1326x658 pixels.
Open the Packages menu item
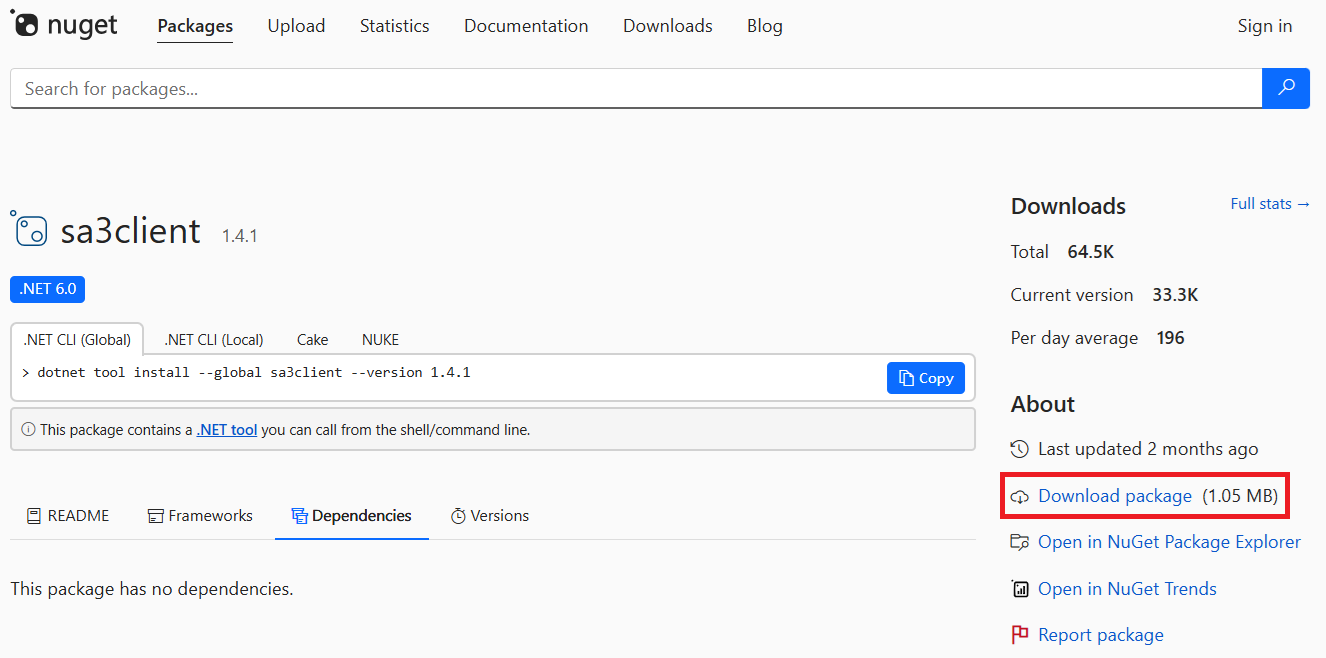[195, 26]
